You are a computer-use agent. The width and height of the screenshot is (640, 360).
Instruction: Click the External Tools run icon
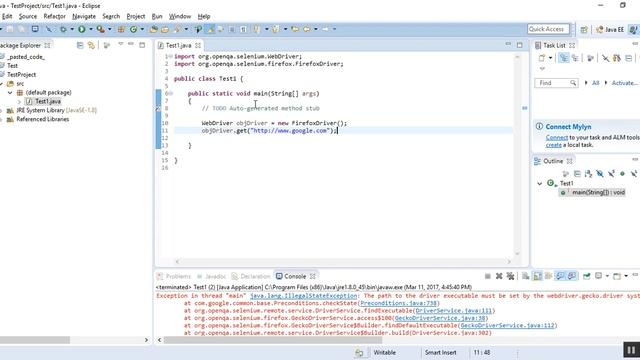click(x=100, y=29)
